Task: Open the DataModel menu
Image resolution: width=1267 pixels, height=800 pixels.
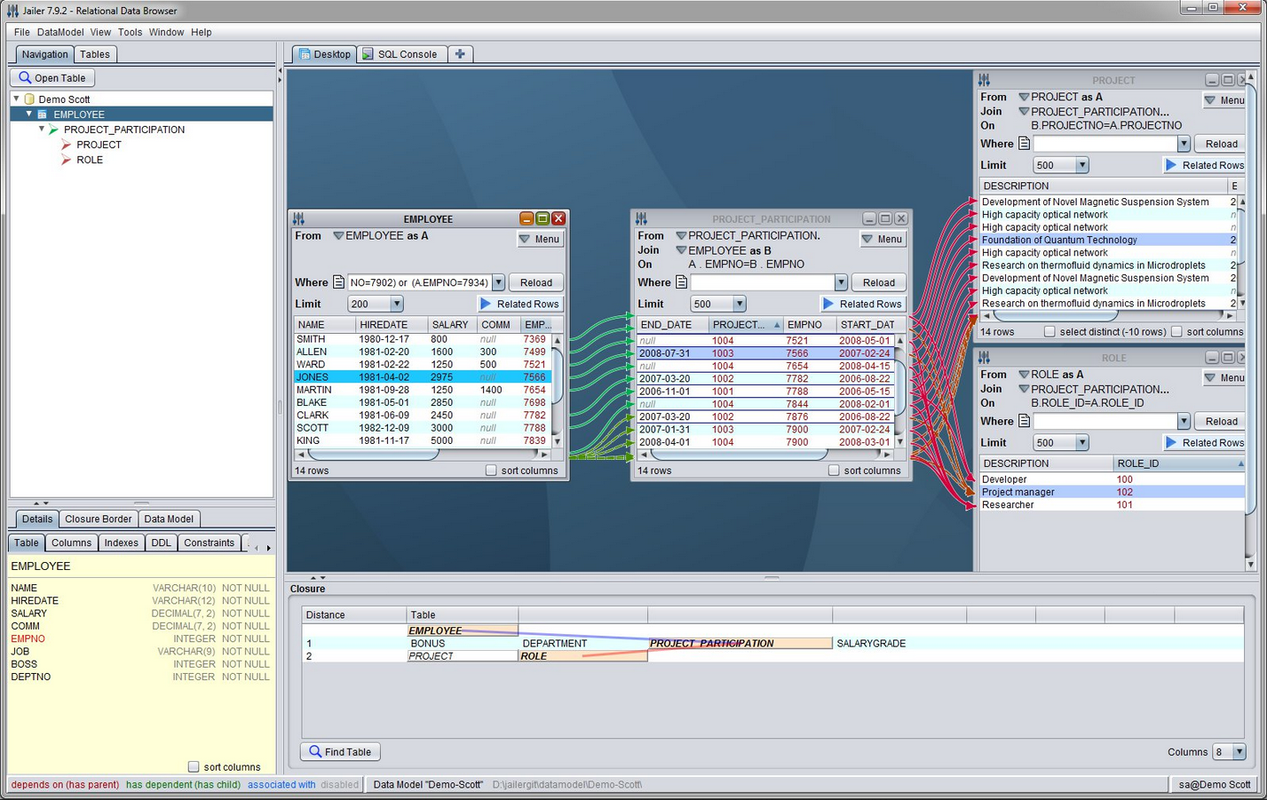Action: (61, 32)
